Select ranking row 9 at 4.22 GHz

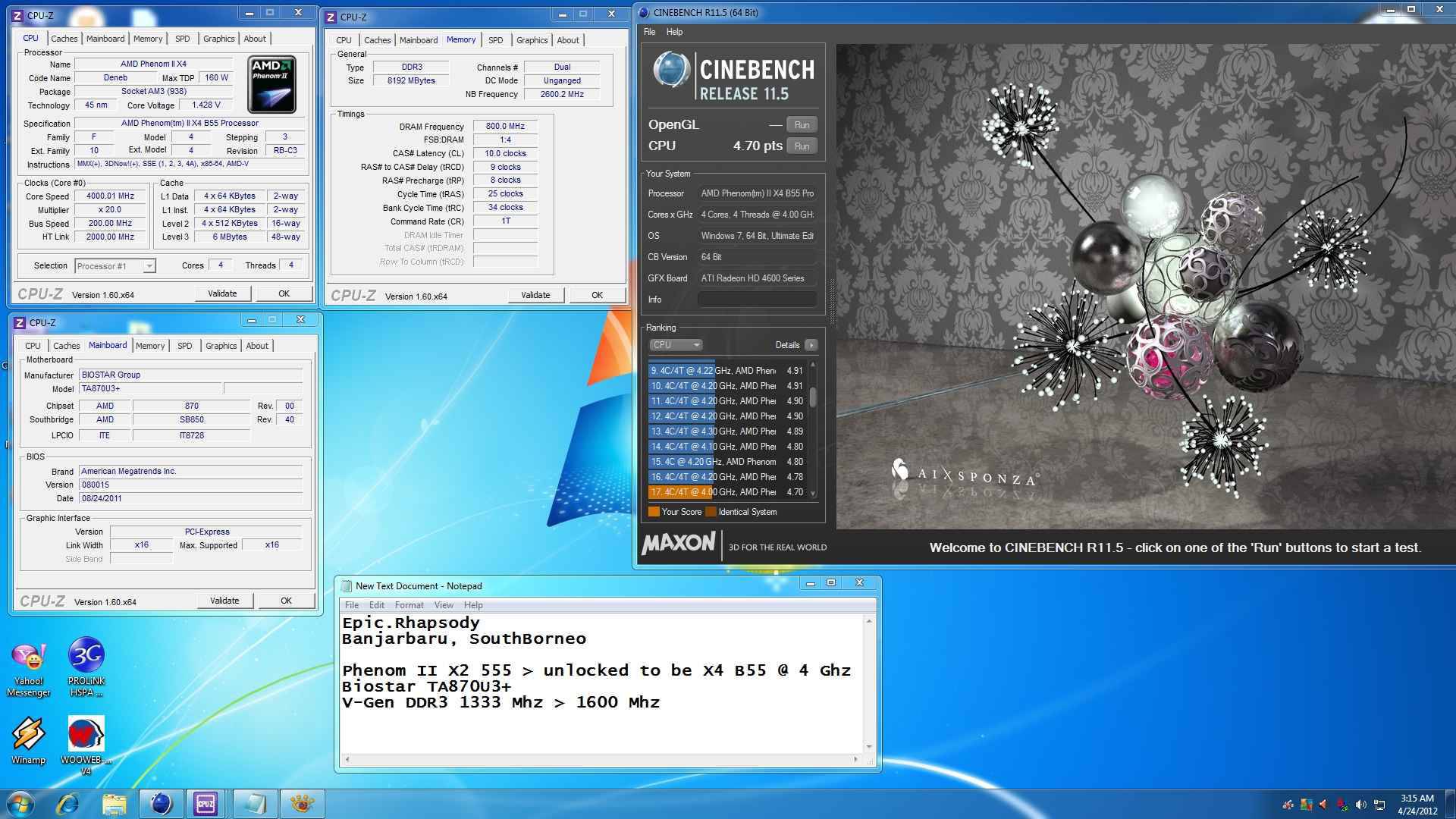click(x=727, y=371)
